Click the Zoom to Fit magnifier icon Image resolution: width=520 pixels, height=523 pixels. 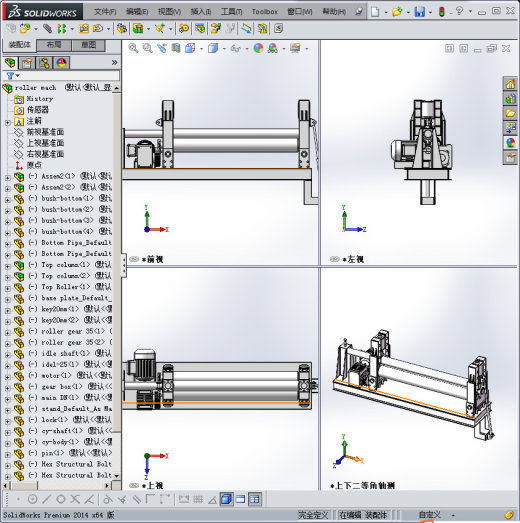click(133, 48)
